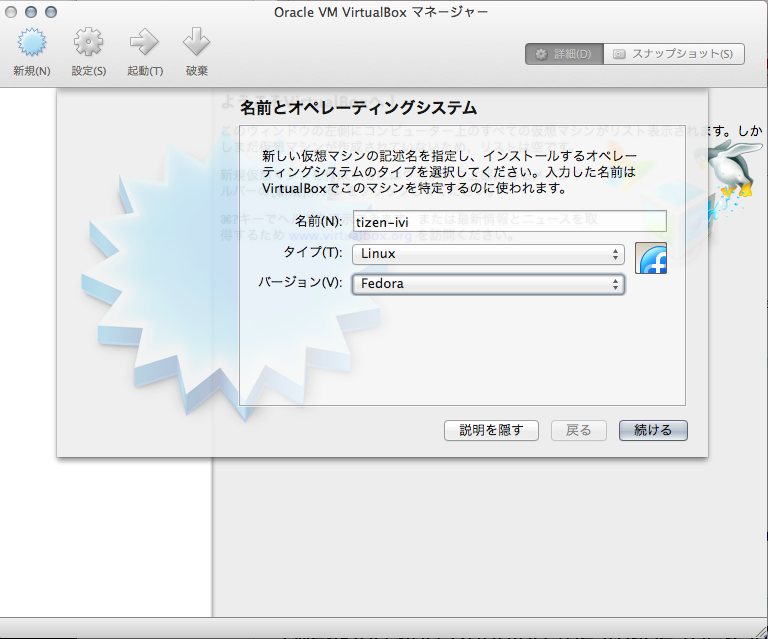Click the window minimize button
768x639 pixels.
pyautogui.click(x=31, y=12)
